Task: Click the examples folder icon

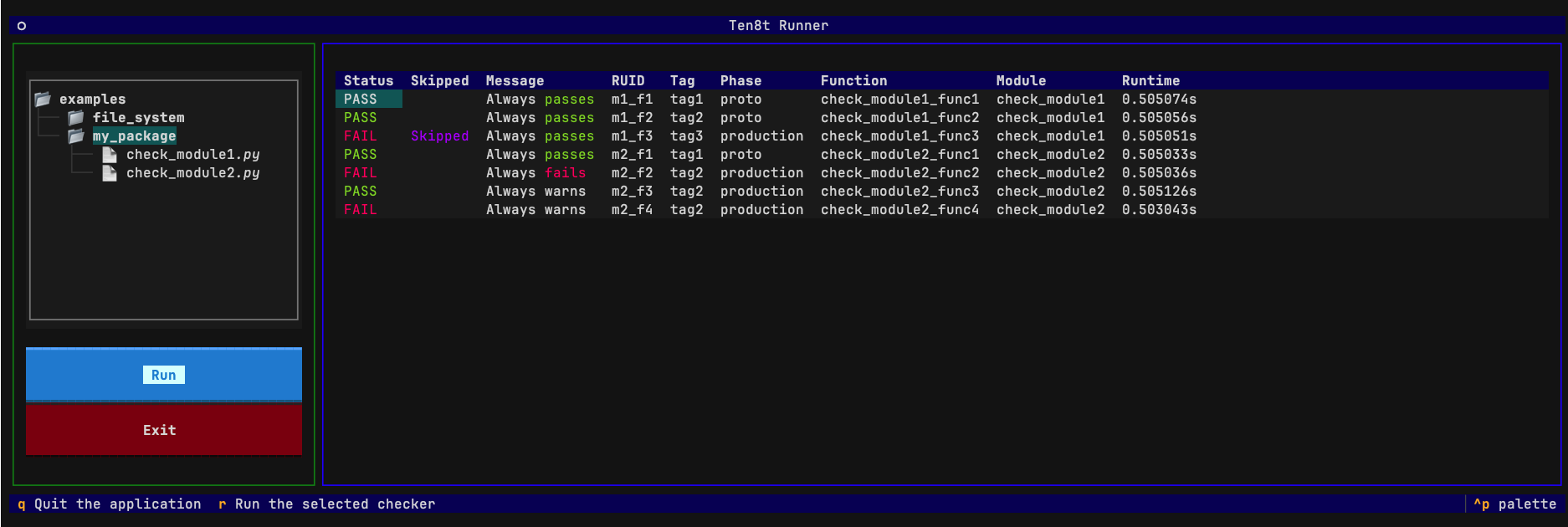Action: coord(43,100)
